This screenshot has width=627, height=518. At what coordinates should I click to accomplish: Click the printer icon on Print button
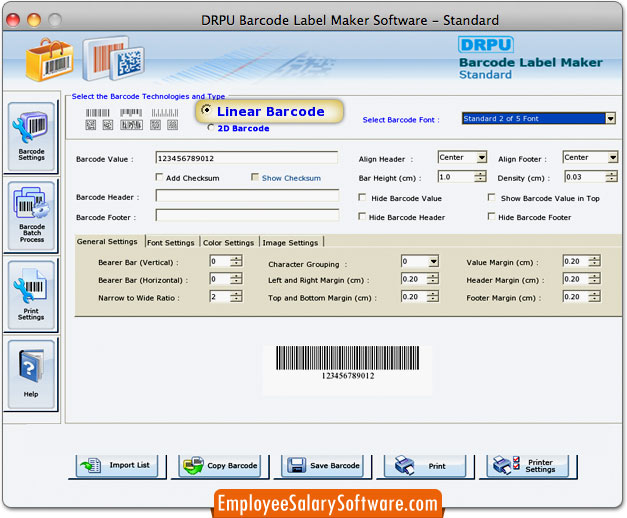404,465
